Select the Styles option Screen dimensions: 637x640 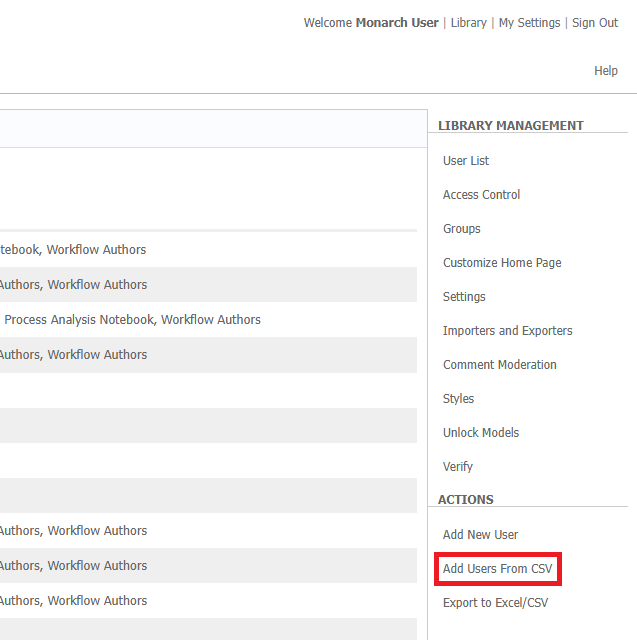click(x=458, y=399)
